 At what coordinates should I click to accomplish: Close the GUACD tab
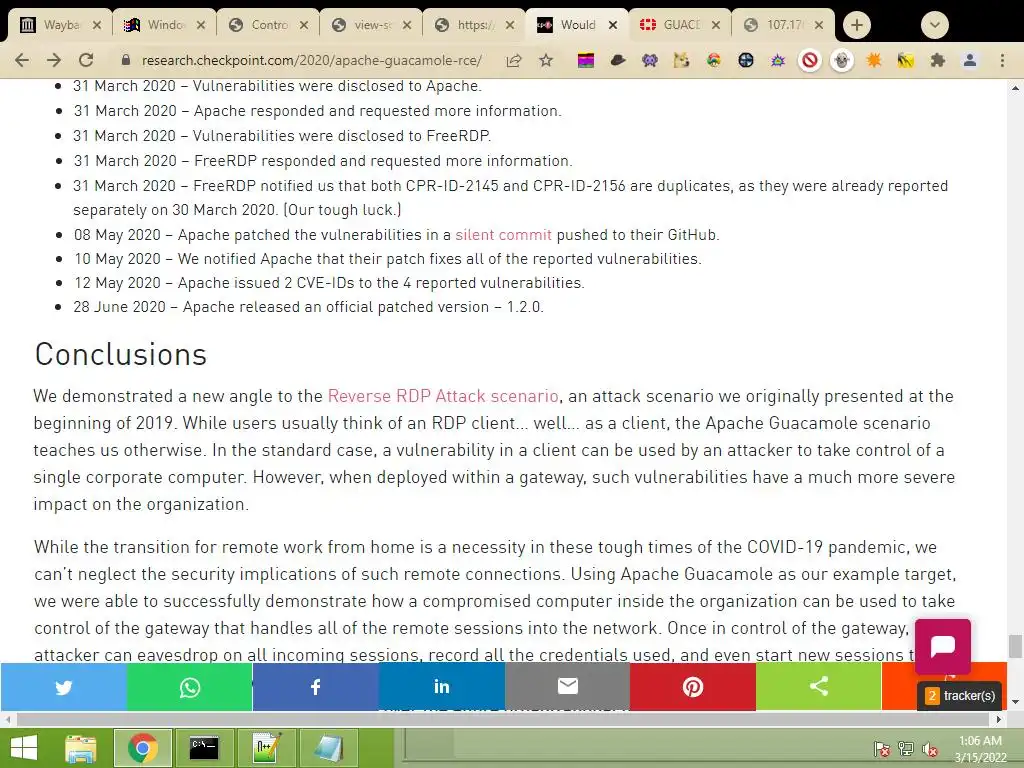[716, 25]
